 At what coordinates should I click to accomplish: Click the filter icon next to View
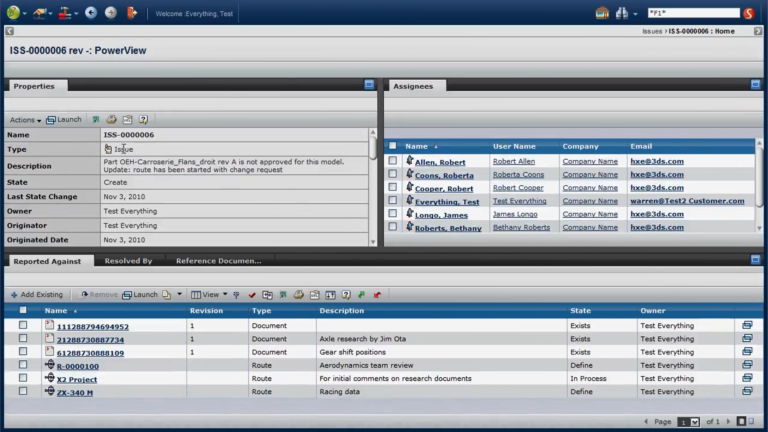[237, 295]
